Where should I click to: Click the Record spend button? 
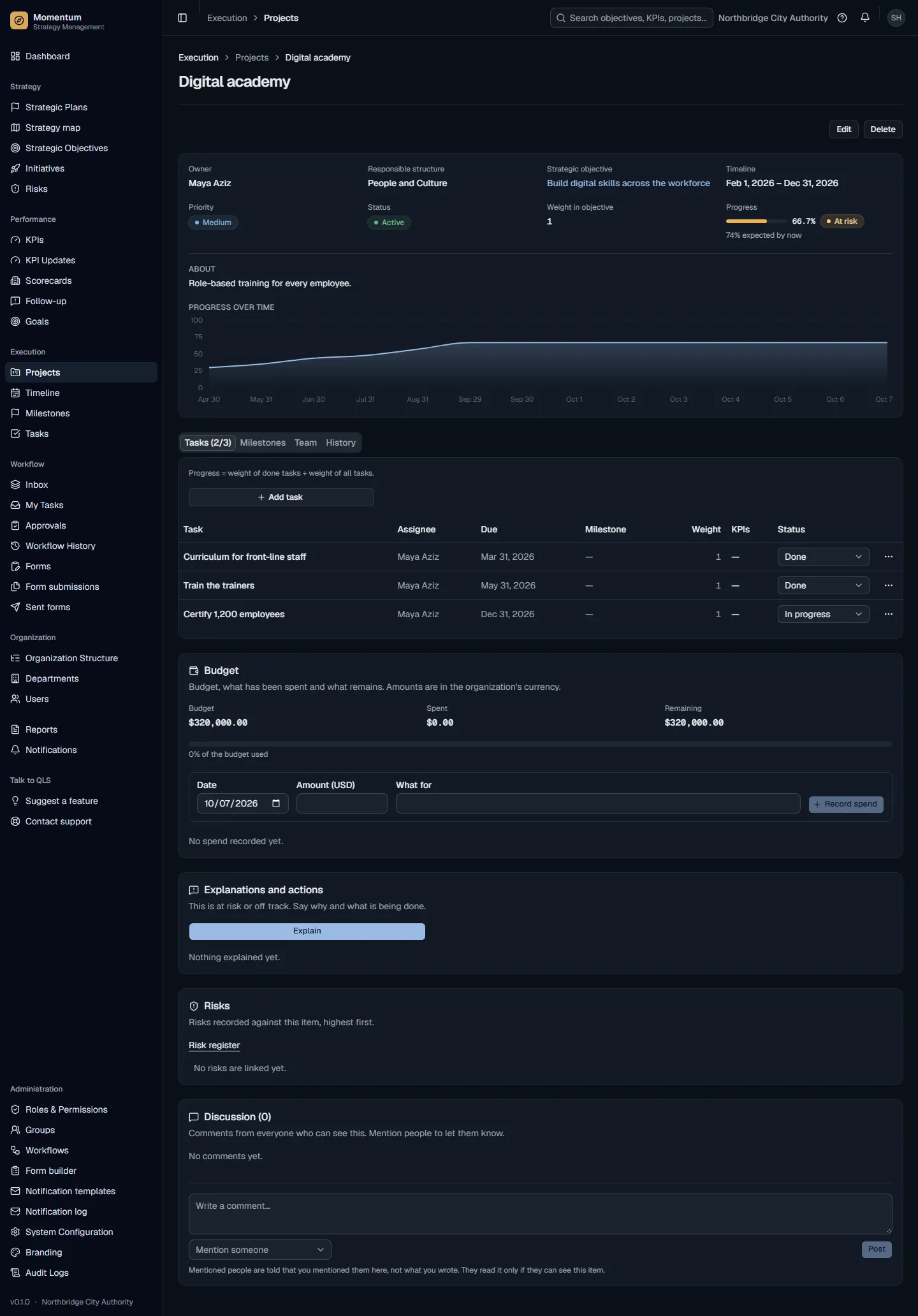tap(846, 804)
